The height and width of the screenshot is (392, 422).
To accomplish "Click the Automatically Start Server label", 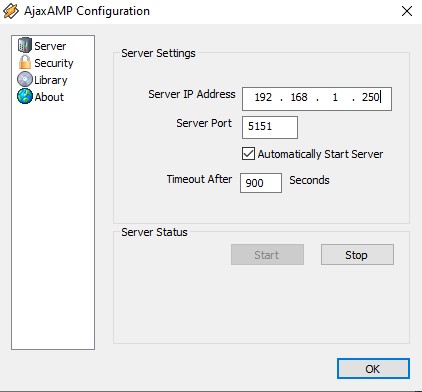I will click(x=320, y=154).
